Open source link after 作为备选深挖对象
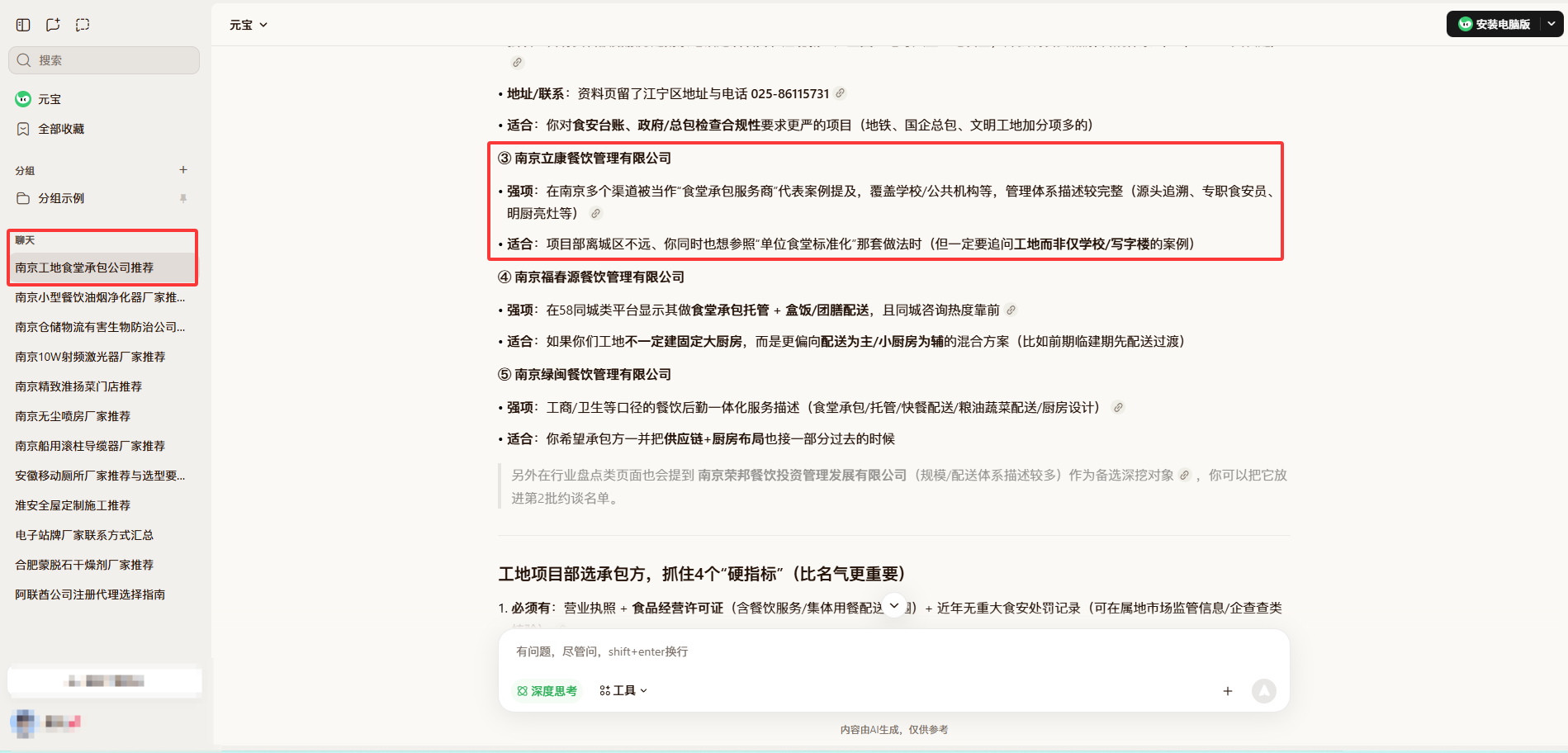The width and height of the screenshot is (1568, 753). point(1185,476)
